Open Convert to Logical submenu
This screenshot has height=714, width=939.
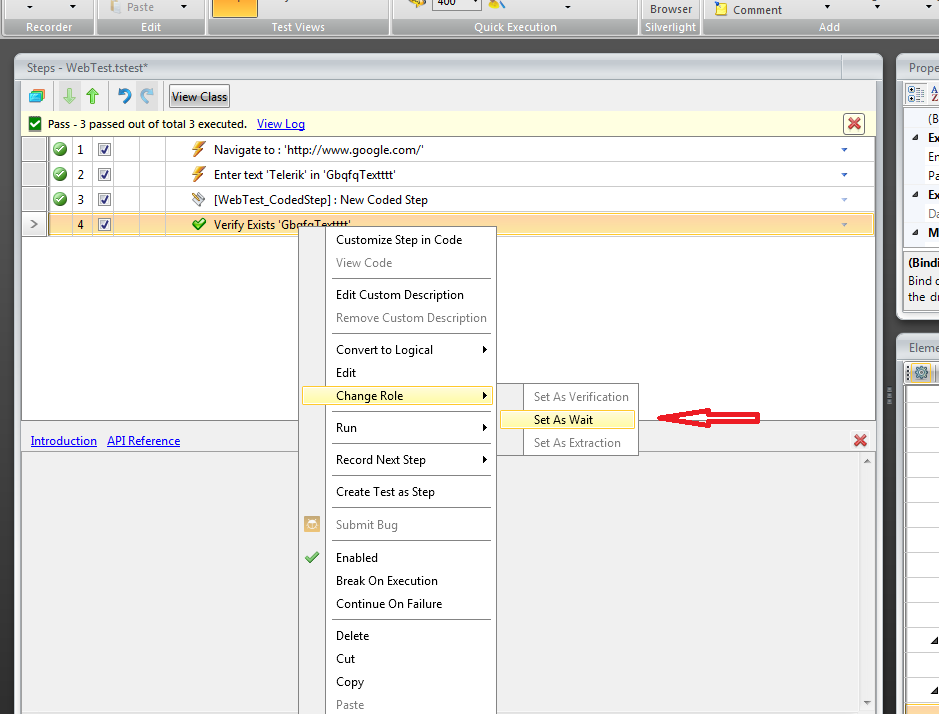398,350
